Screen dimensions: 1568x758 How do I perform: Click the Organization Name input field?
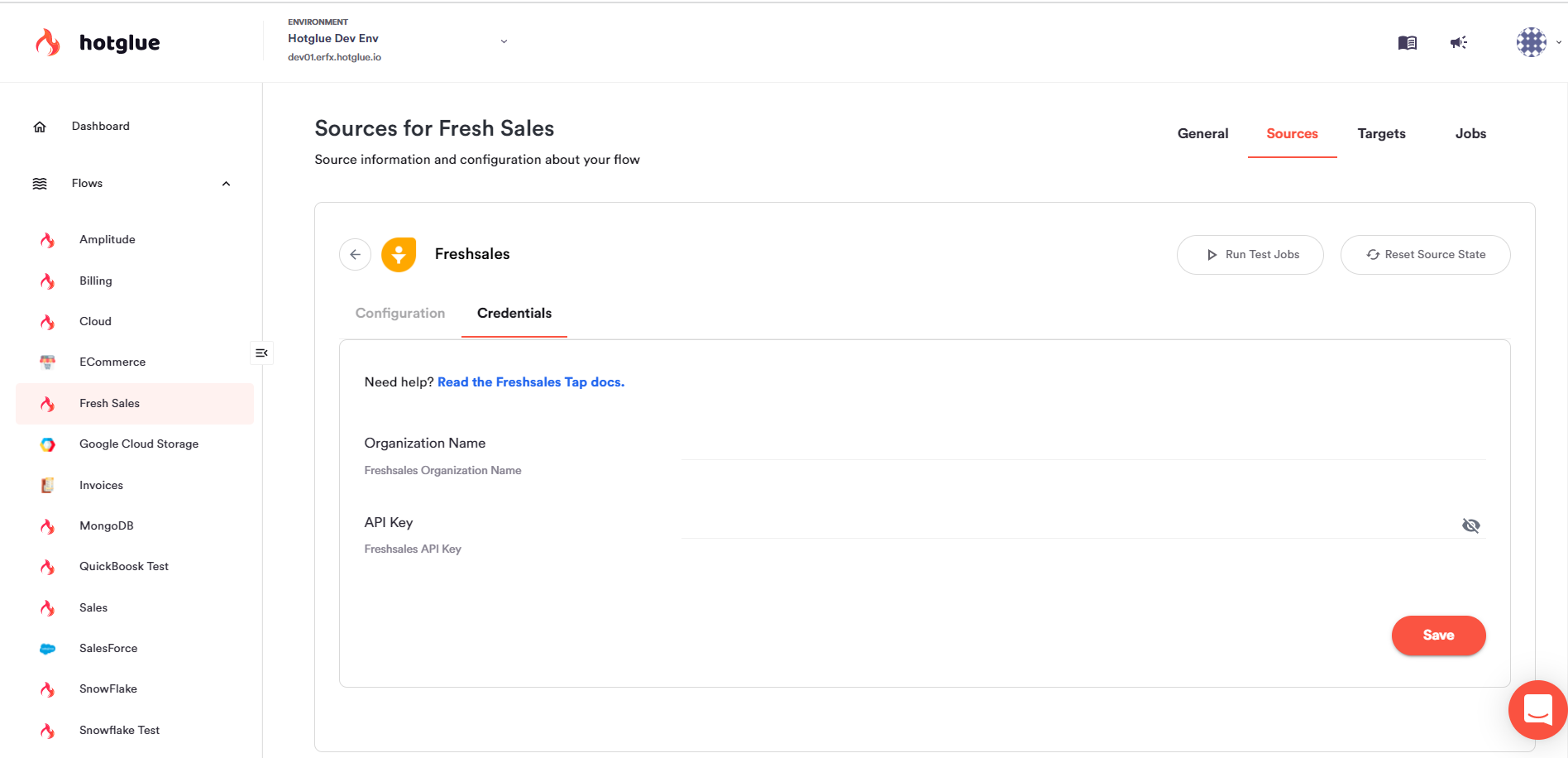click(x=1083, y=444)
